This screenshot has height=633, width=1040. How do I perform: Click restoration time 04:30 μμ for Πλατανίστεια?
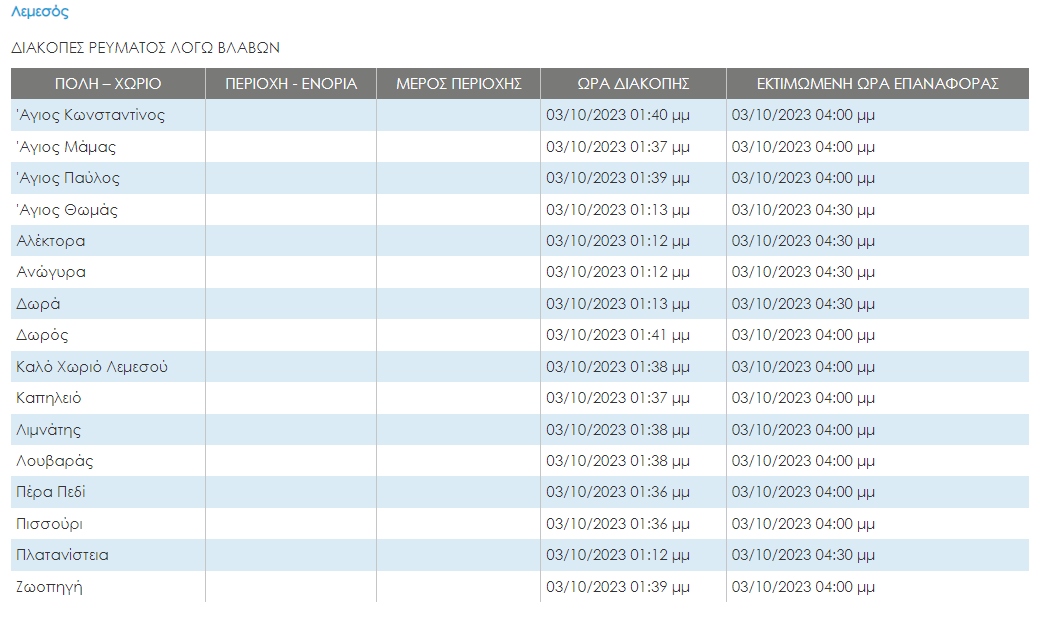[x=803, y=555]
